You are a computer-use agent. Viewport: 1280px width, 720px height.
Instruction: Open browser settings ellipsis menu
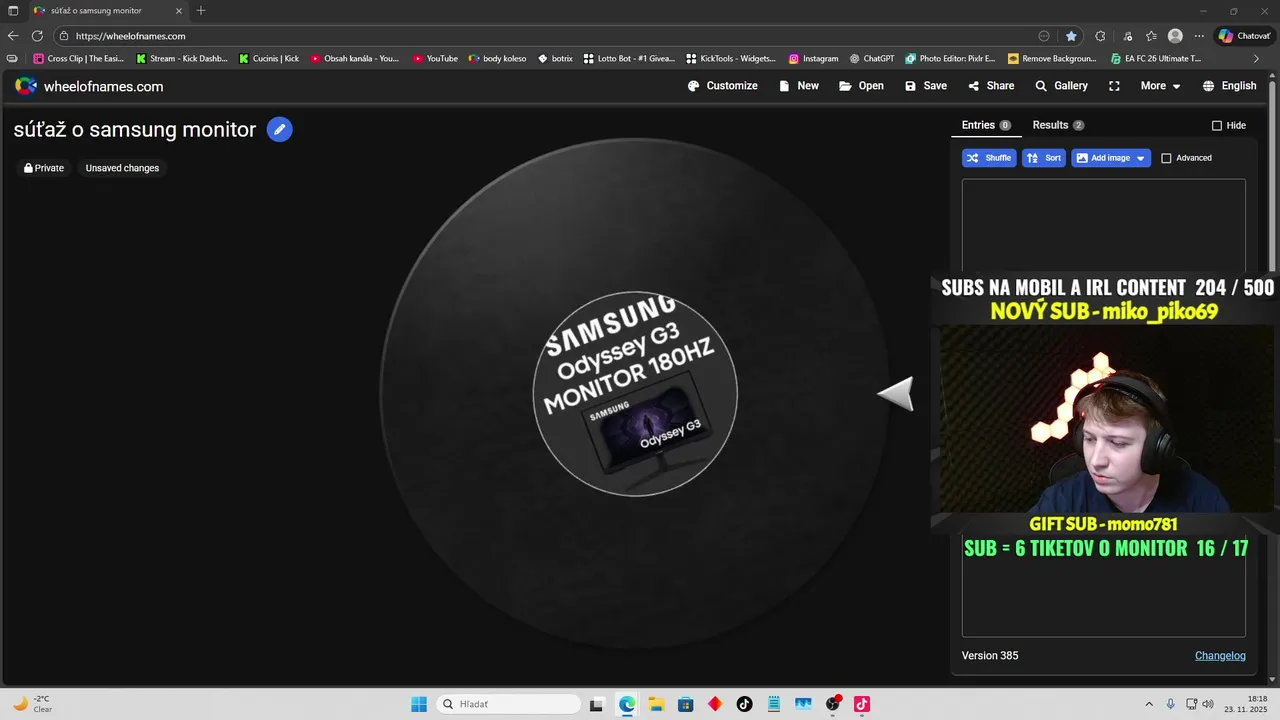(x=1199, y=36)
